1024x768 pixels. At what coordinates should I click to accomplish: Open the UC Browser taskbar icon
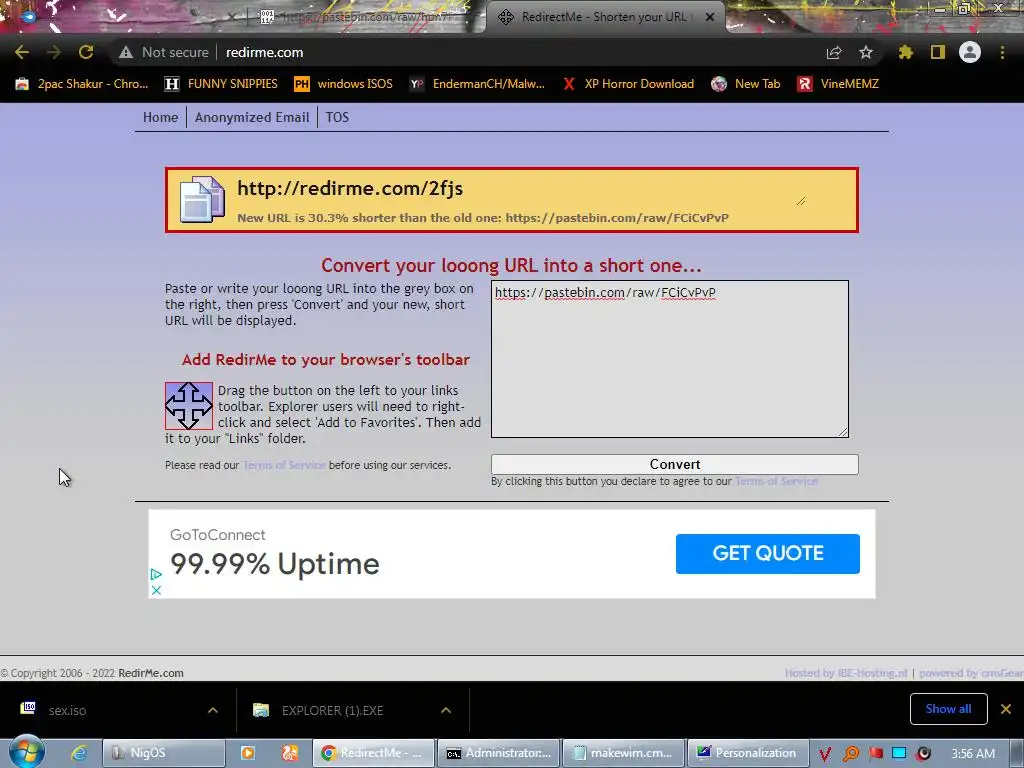[290, 753]
